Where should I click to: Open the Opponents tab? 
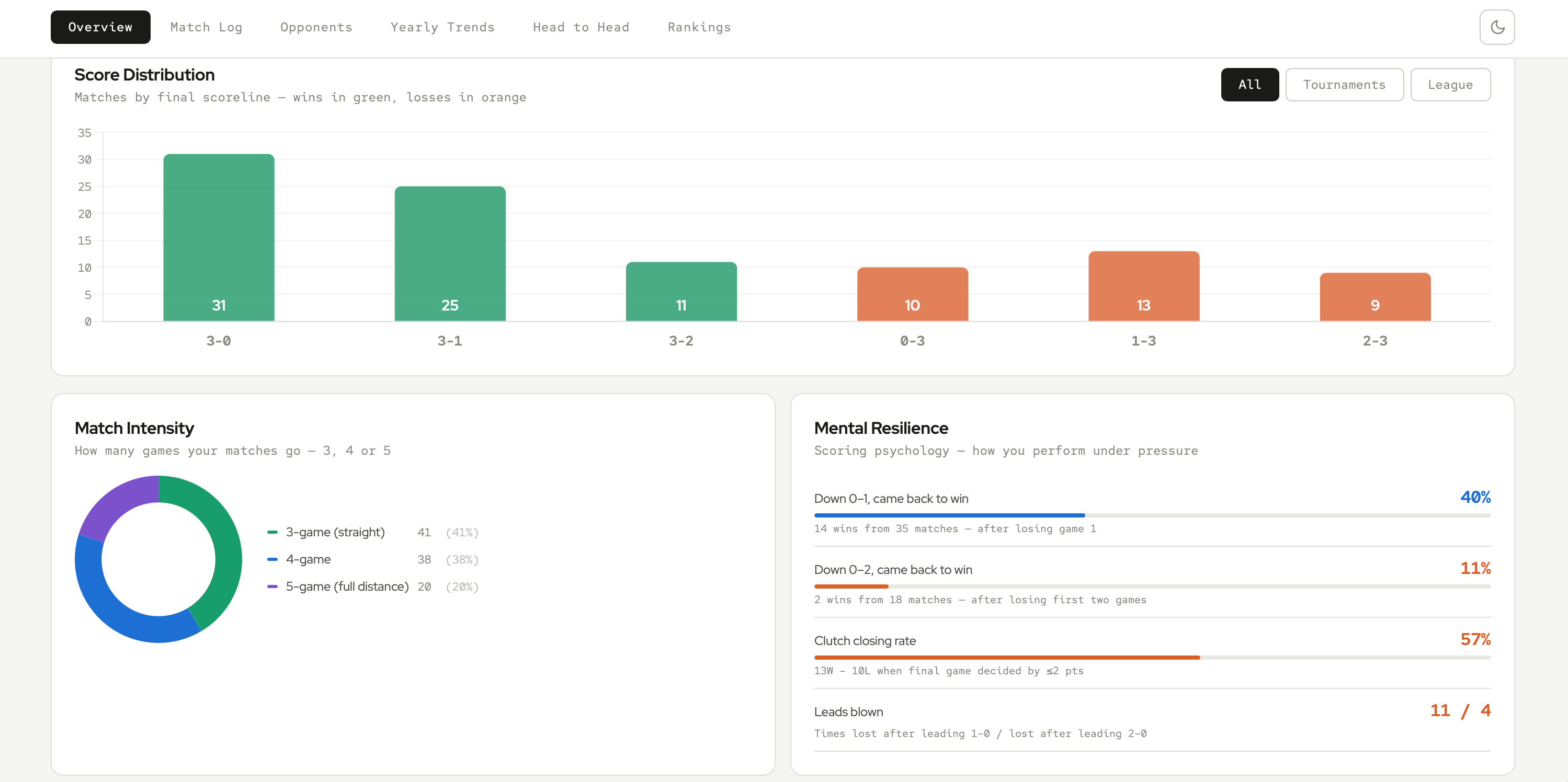(316, 27)
